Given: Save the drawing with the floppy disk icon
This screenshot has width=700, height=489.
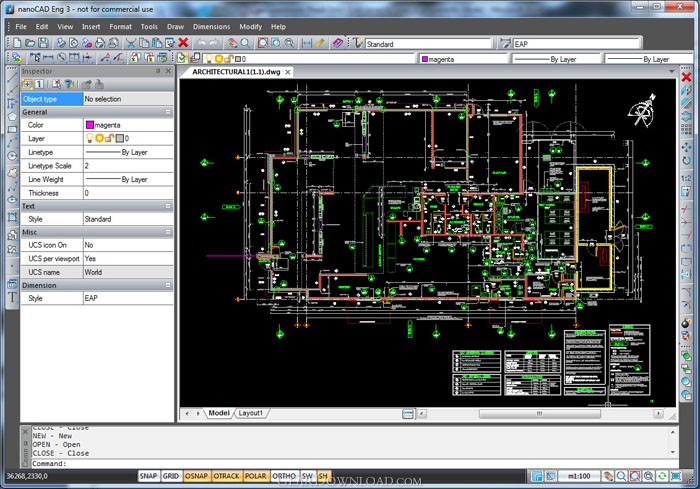Looking at the screenshot, I should coord(43,43).
